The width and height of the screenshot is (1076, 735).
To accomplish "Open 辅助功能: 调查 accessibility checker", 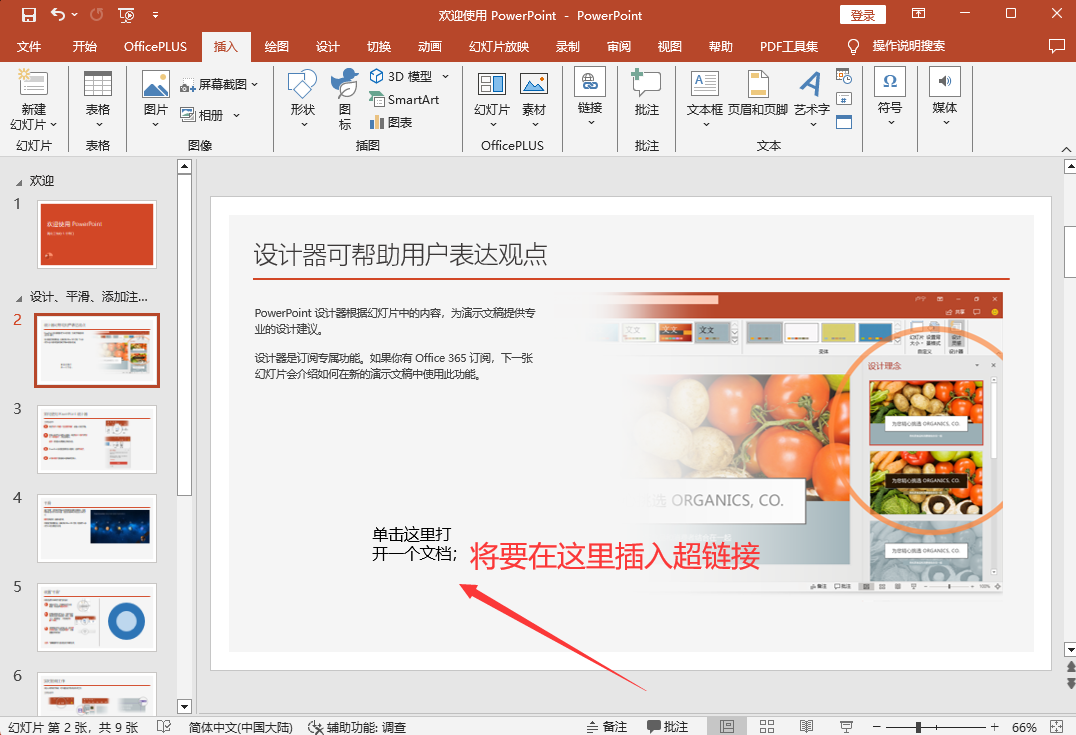I will click(x=357, y=727).
